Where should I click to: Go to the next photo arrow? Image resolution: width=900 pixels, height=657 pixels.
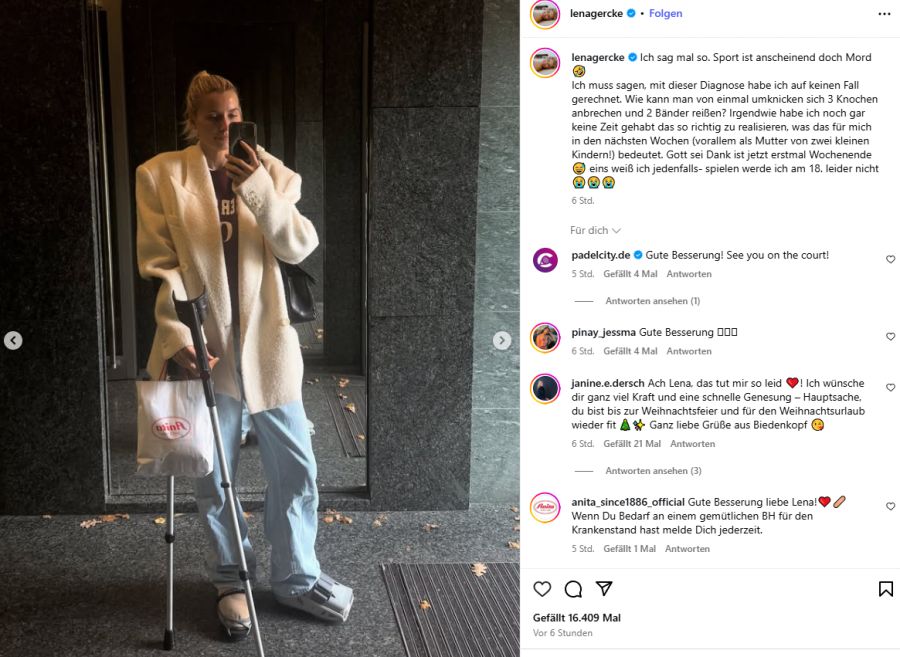[502, 340]
